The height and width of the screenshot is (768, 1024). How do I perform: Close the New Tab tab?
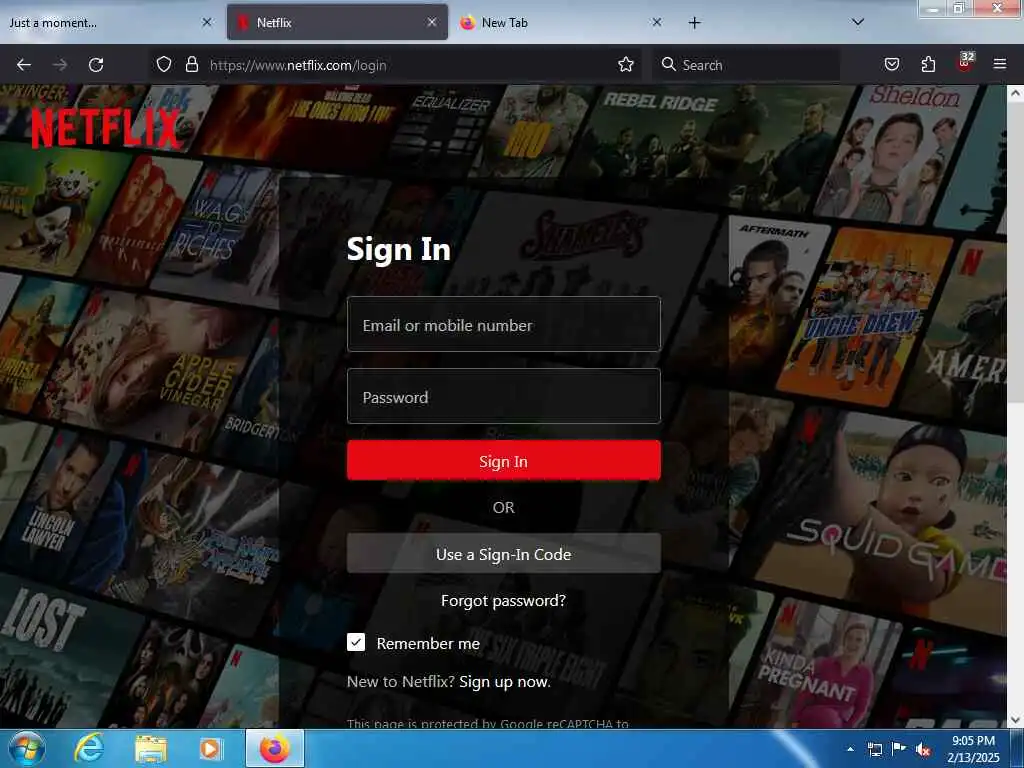[x=657, y=22]
